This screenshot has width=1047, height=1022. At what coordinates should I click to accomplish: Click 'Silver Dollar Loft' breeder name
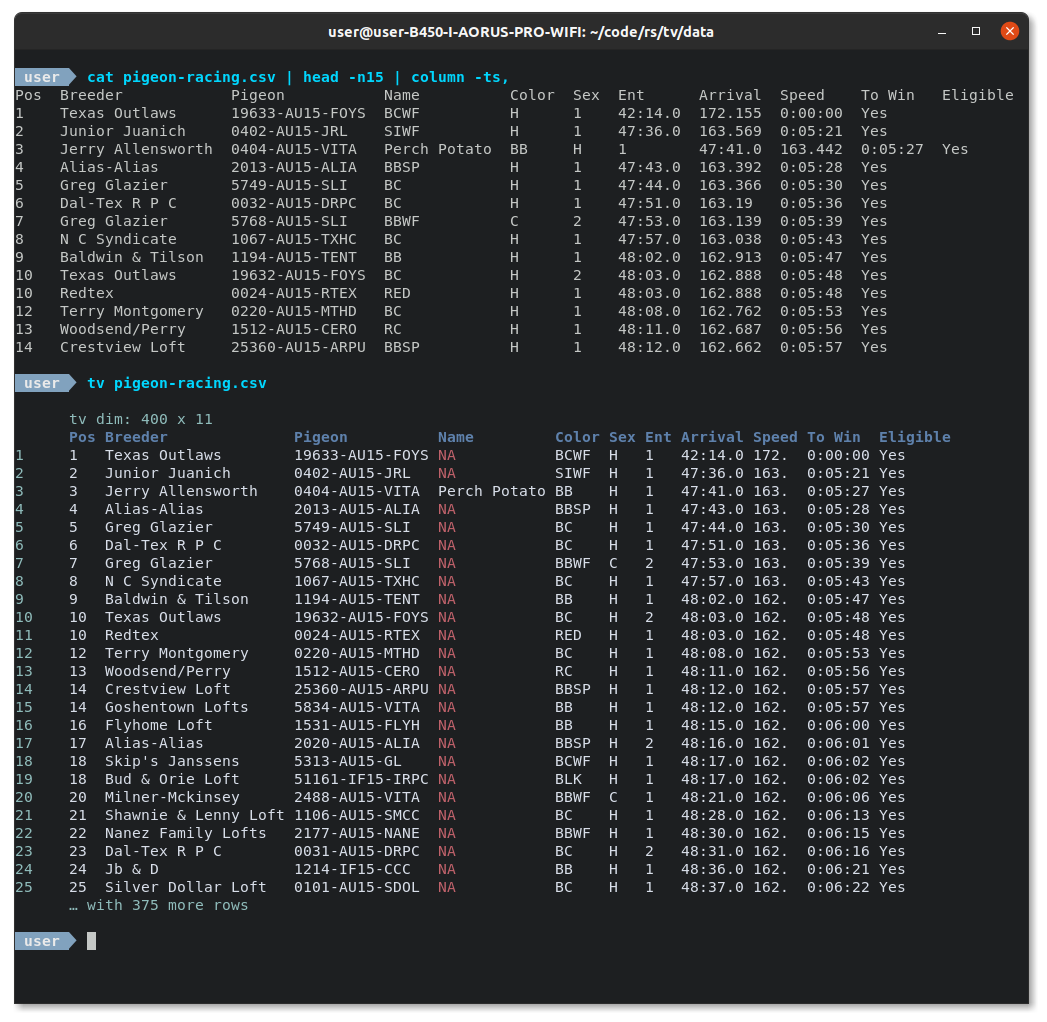185,888
